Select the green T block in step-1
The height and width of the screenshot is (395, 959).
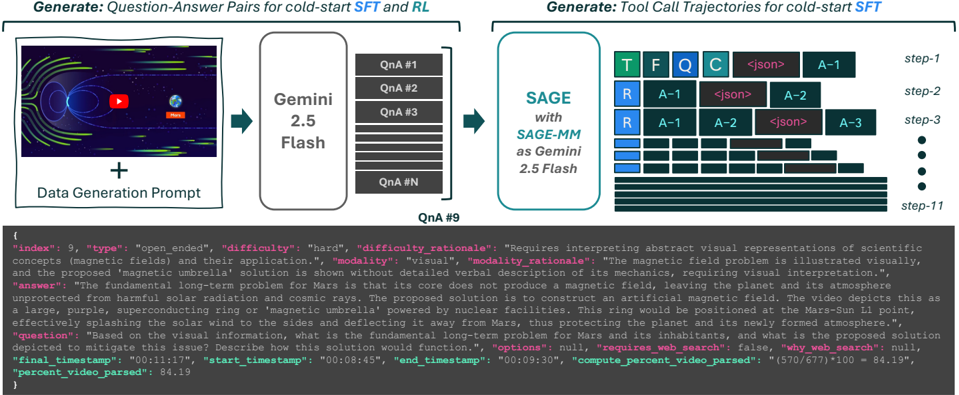[x=626, y=64]
